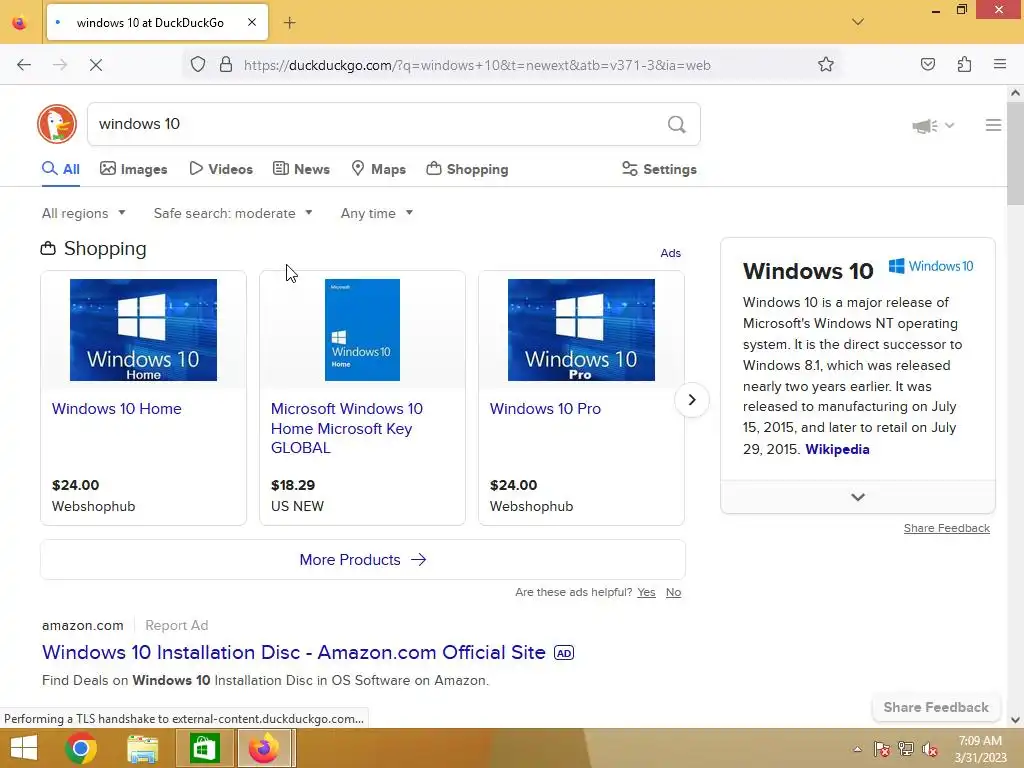
Task: Switch to the Videos tab
Action: click(221, 169)
